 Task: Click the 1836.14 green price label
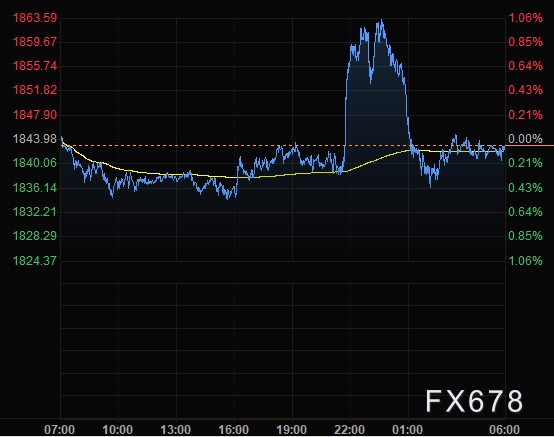tap(35, 188)
